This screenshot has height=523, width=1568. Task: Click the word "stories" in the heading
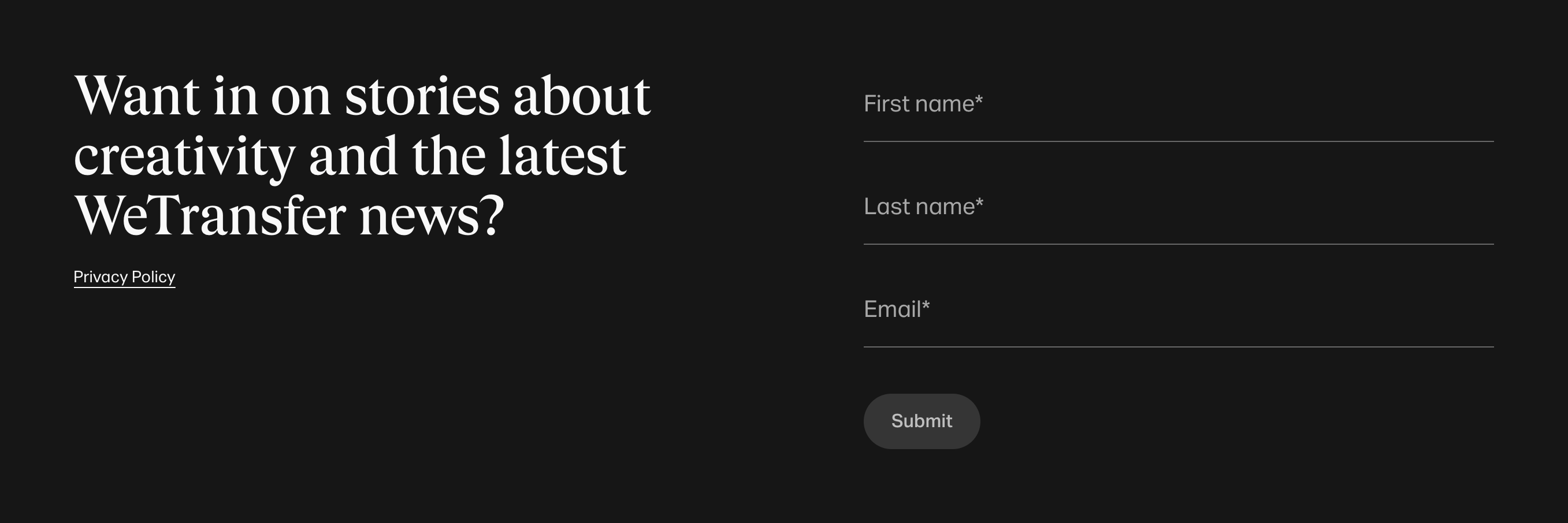[x=422, y=96]
